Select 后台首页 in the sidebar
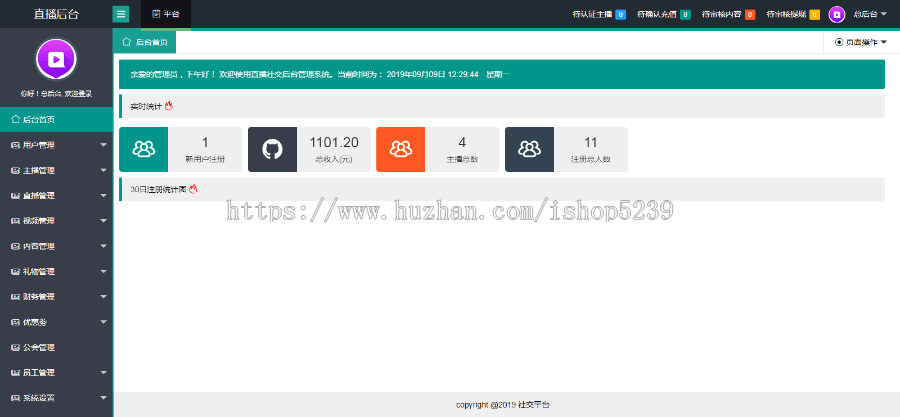 (x=56, y=119)
